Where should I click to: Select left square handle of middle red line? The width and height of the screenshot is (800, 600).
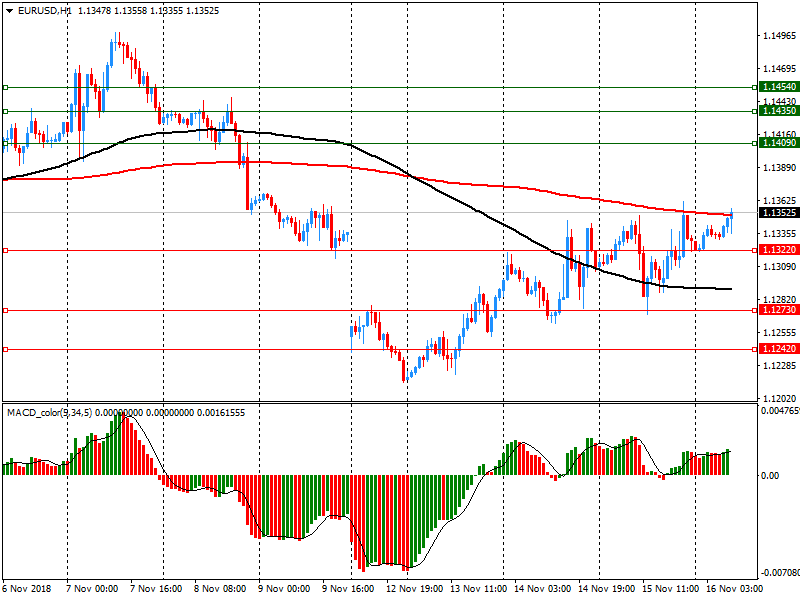5,310
